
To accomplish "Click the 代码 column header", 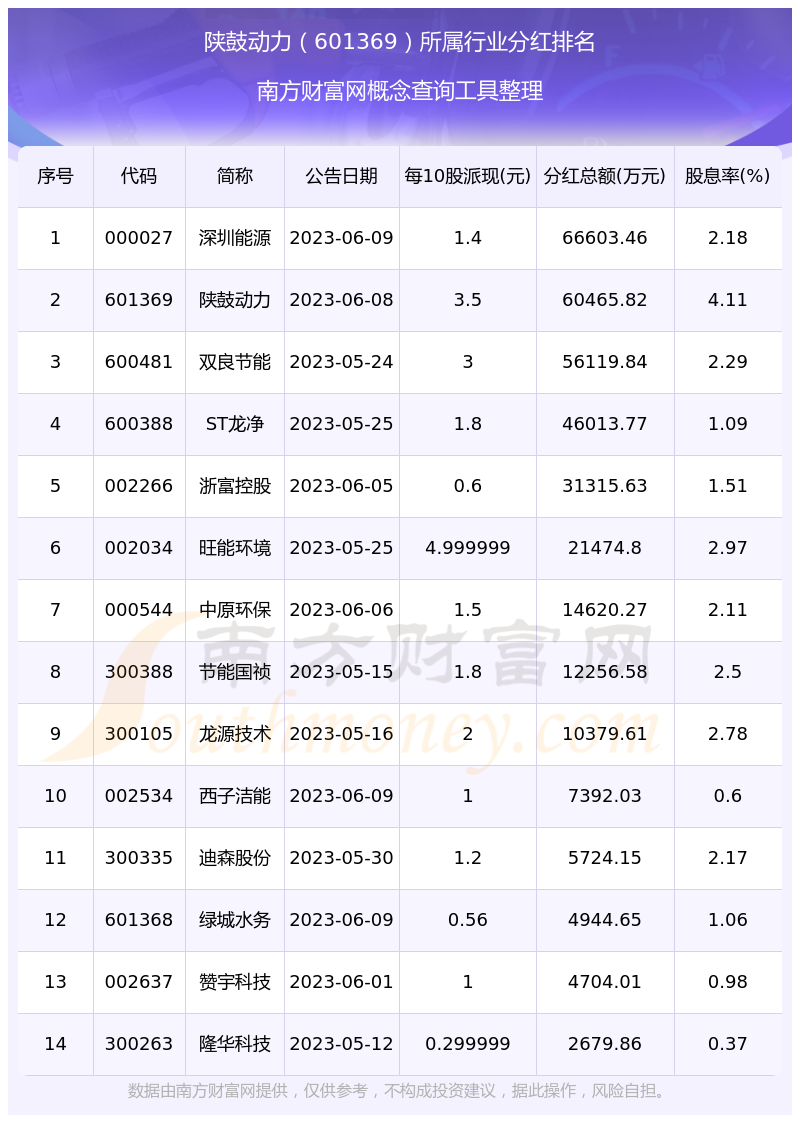I will (x=139, y=177).
